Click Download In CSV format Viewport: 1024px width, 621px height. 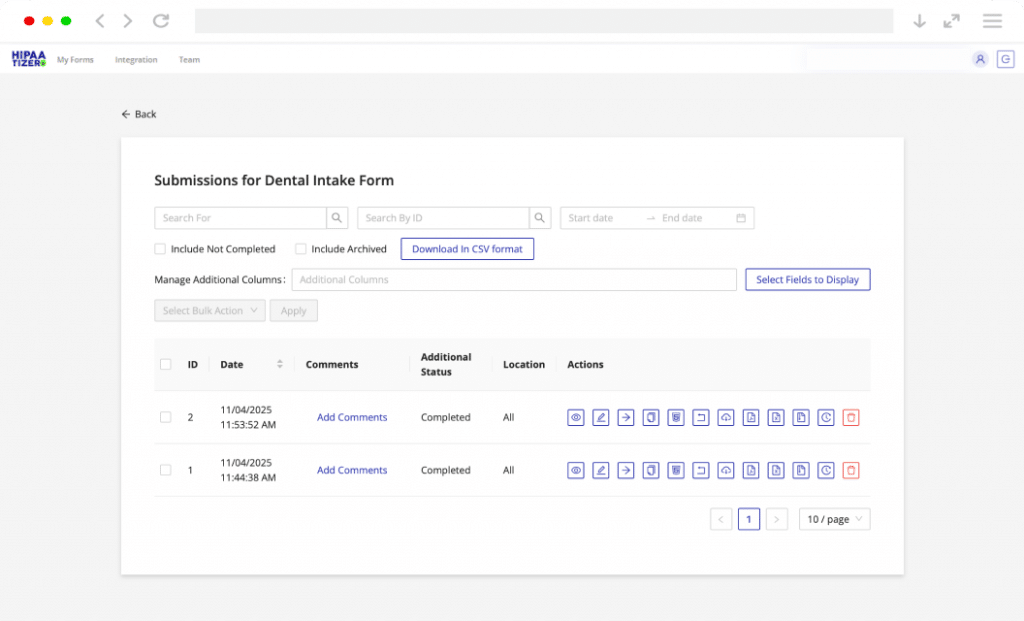467,248
